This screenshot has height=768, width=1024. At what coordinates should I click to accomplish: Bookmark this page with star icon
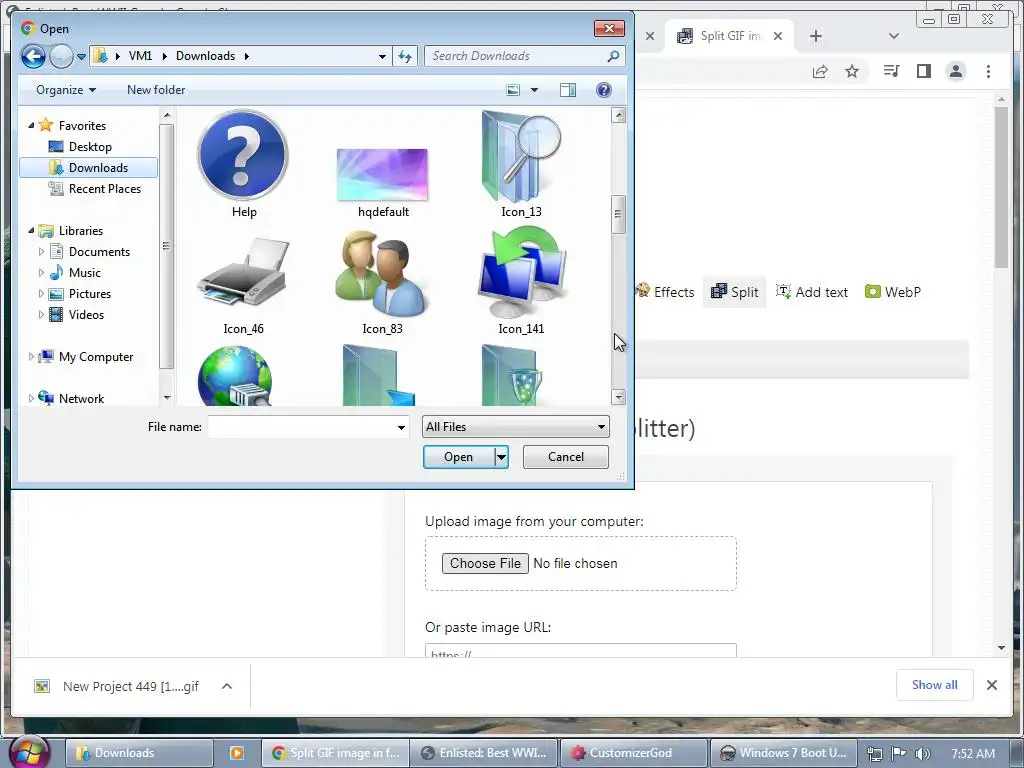[852, 71]
